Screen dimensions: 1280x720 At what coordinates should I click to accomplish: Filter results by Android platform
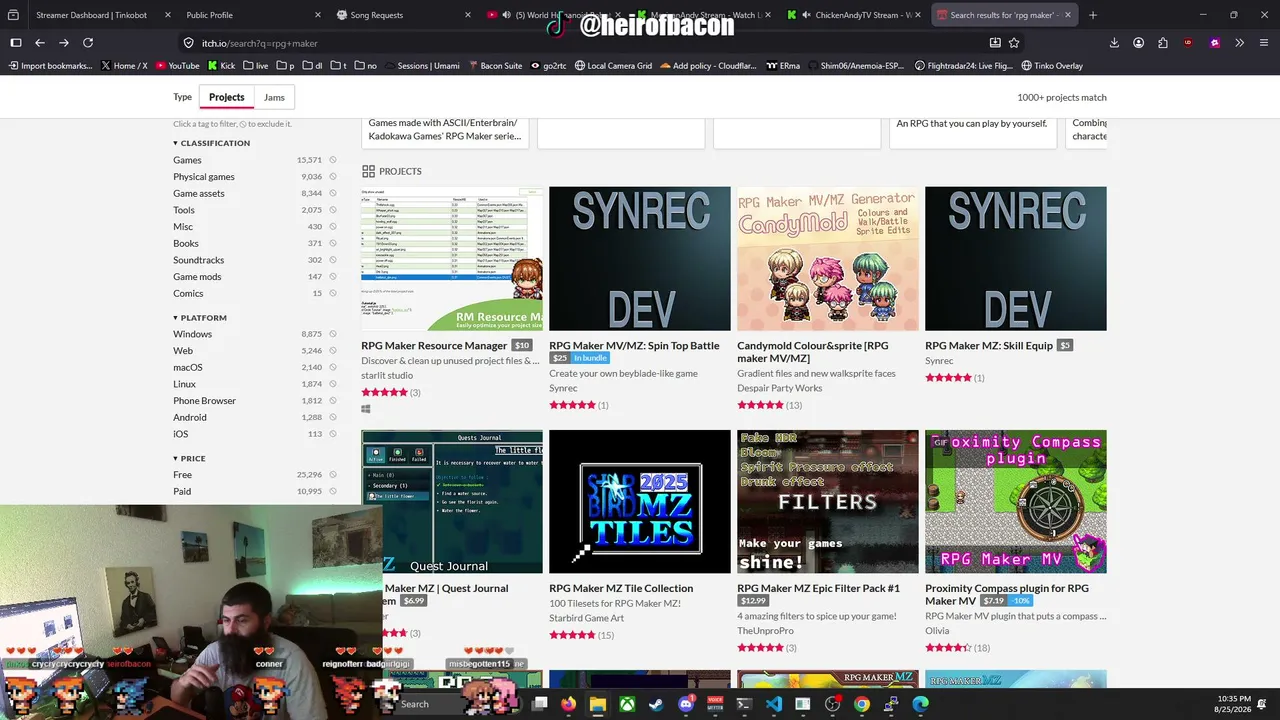[190, 417]
